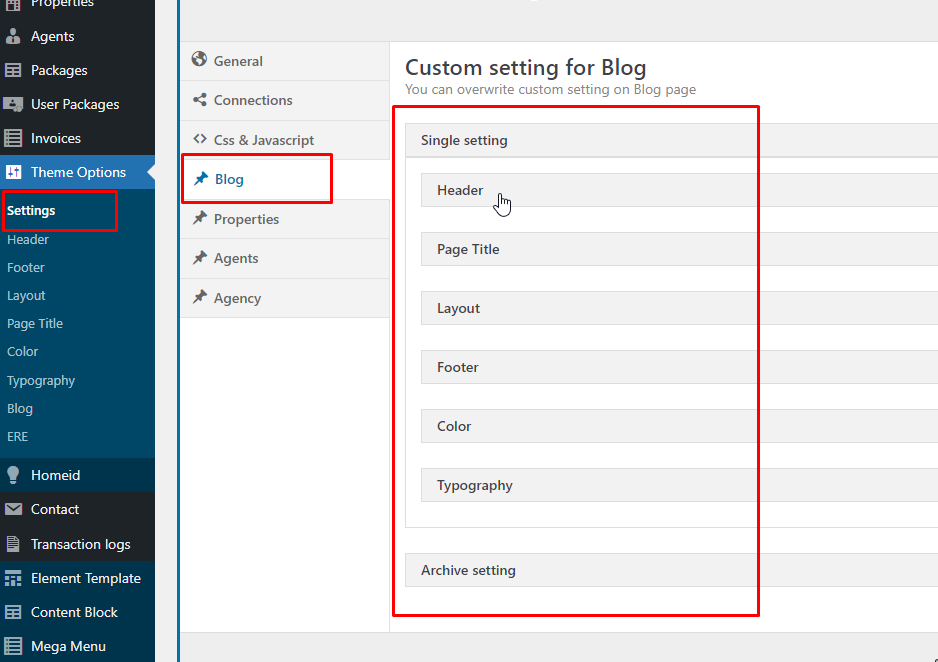Image resolution: width=938 pixels, height=662 pixels.
Task: Open Theme Options menu in sidebar
Action: pos(78,172)
